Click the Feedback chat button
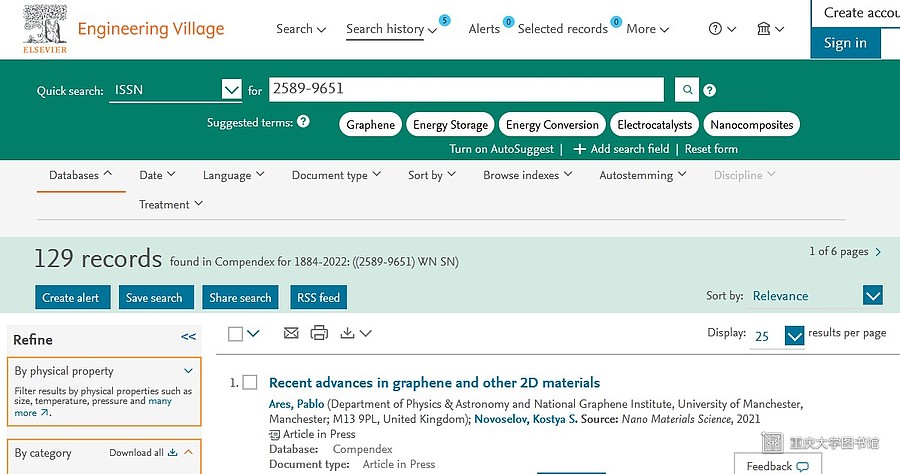Screen dimensions: 900x474 tap(777, 464)
